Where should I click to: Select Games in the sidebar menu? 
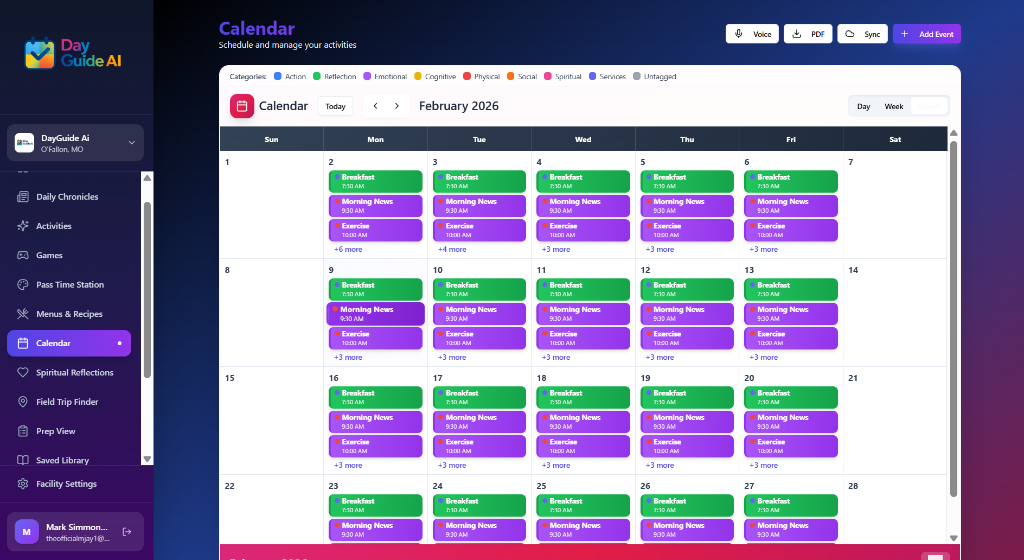pos(69,255)
